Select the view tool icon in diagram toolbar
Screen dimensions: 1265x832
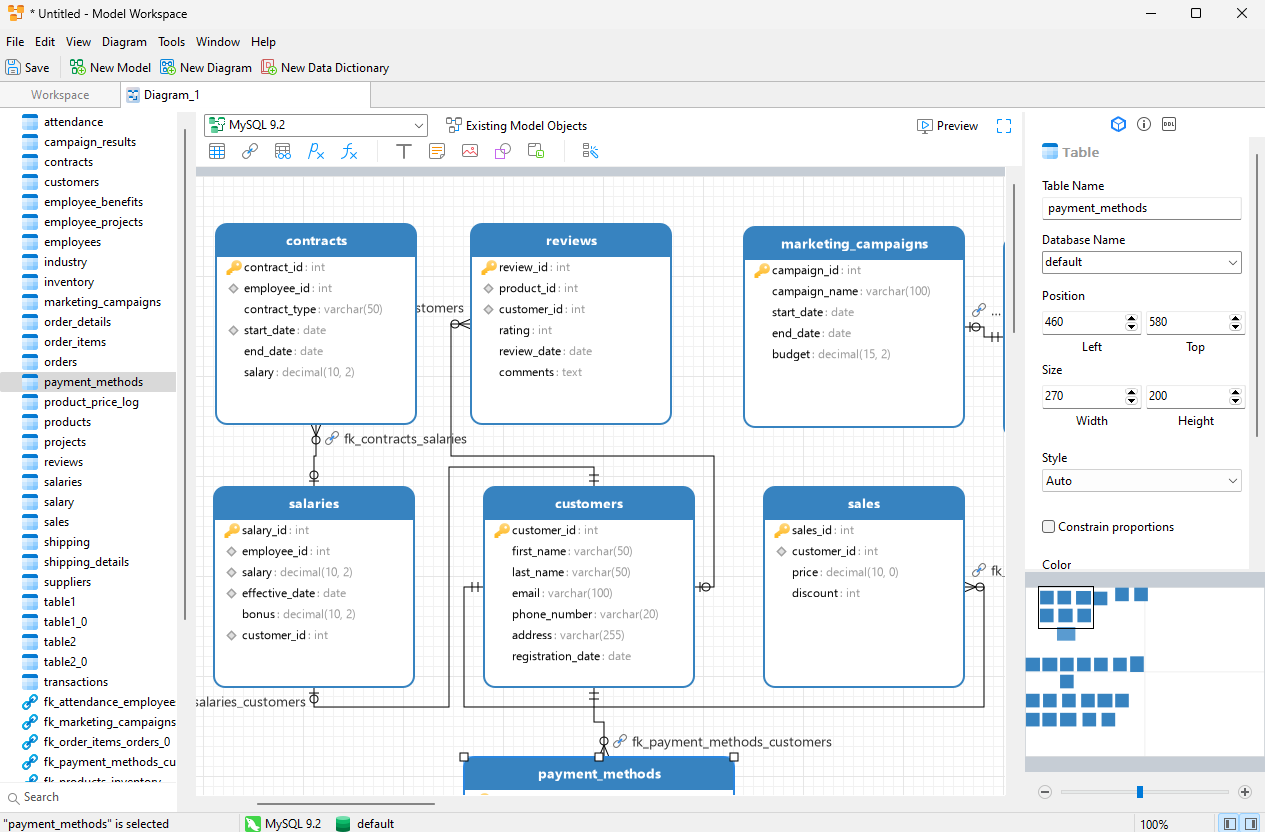click(283, 151)
